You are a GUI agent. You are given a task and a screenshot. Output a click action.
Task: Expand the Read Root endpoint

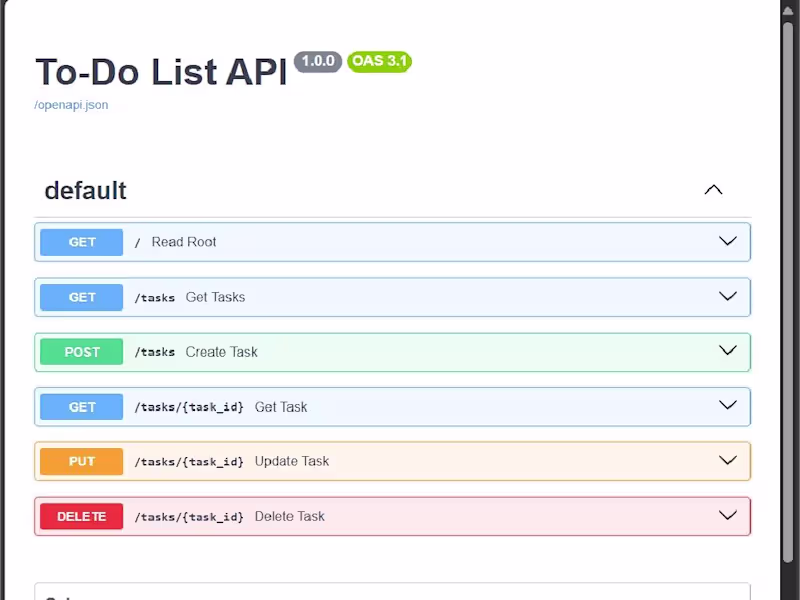point(728,241)
